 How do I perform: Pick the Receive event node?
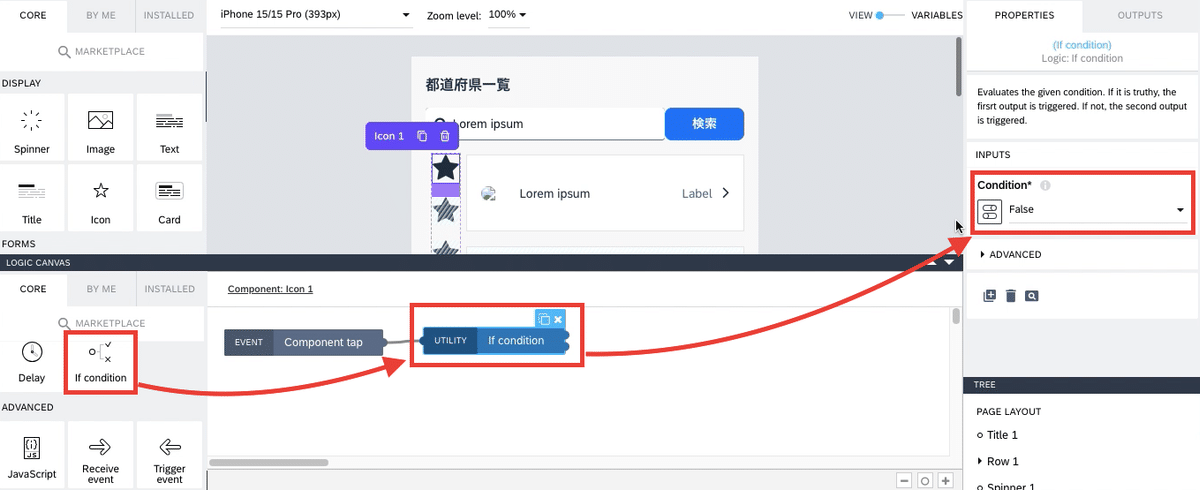click(x=100, y=456)
